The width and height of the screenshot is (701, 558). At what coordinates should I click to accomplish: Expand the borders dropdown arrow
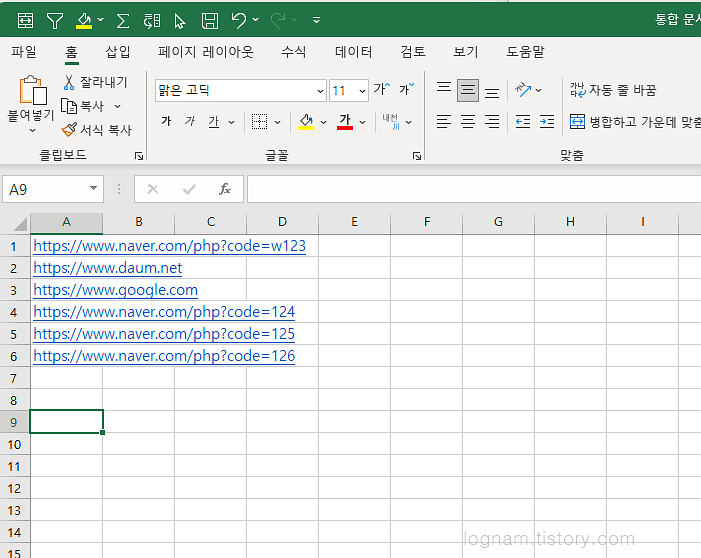[277, 122]
